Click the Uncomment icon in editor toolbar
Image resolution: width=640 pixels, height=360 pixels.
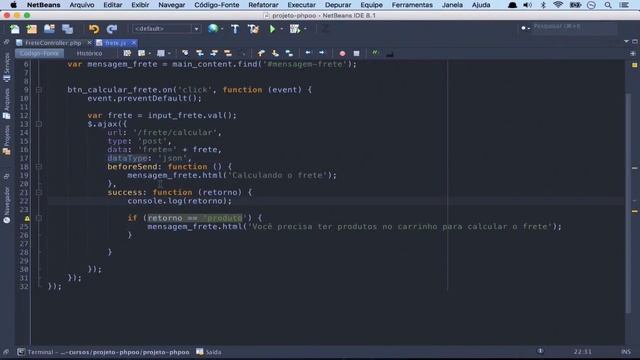(x=390, y=53)
